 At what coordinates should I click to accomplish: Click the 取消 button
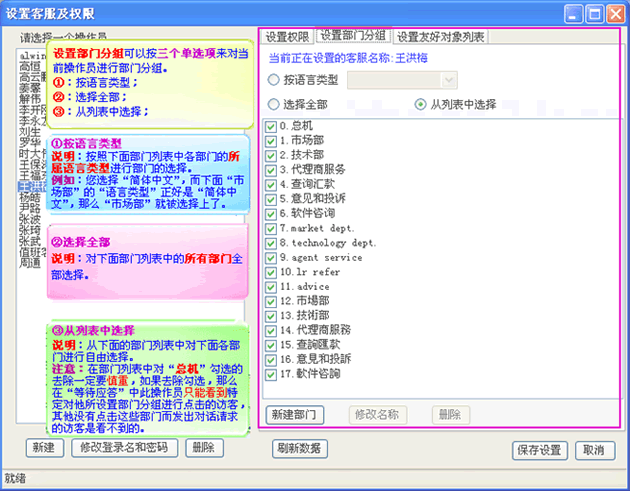coord(592,450)
